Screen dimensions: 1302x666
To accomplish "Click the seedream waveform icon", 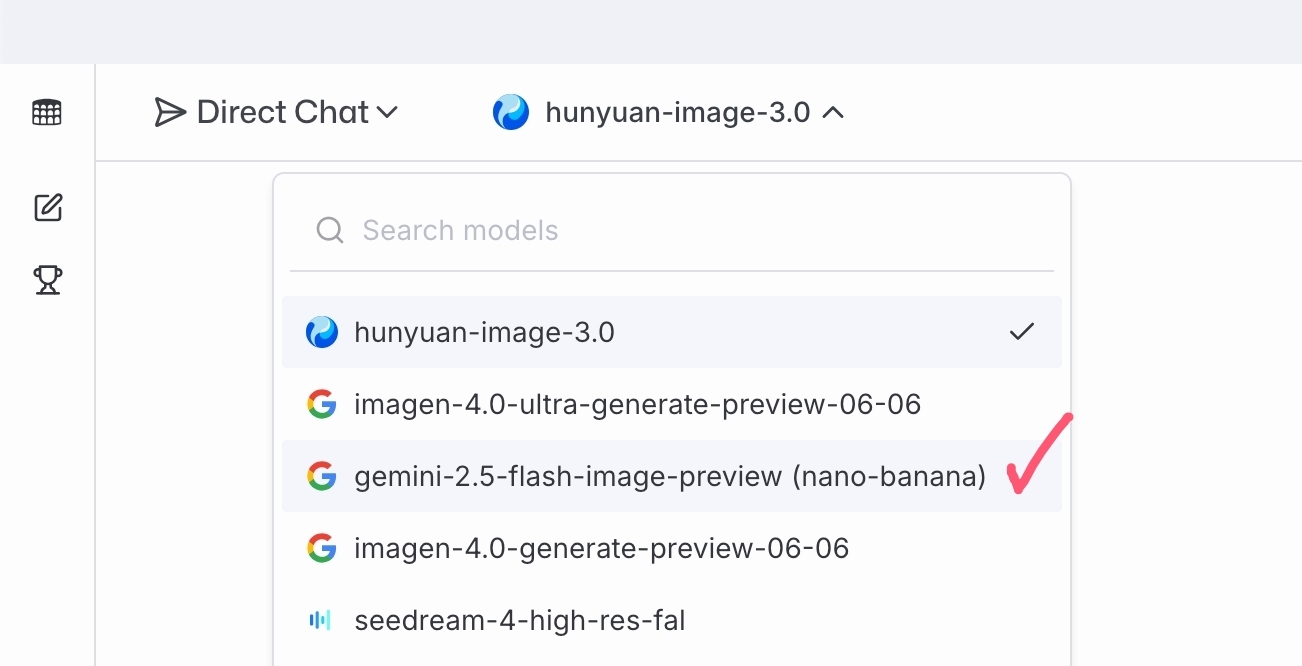I will coord(320,620).
